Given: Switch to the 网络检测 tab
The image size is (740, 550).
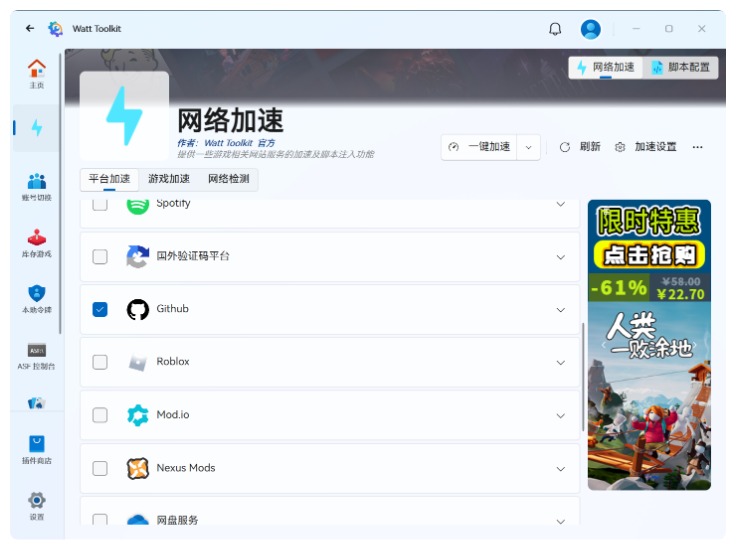Looking at the screenshot, I should 228,179.
